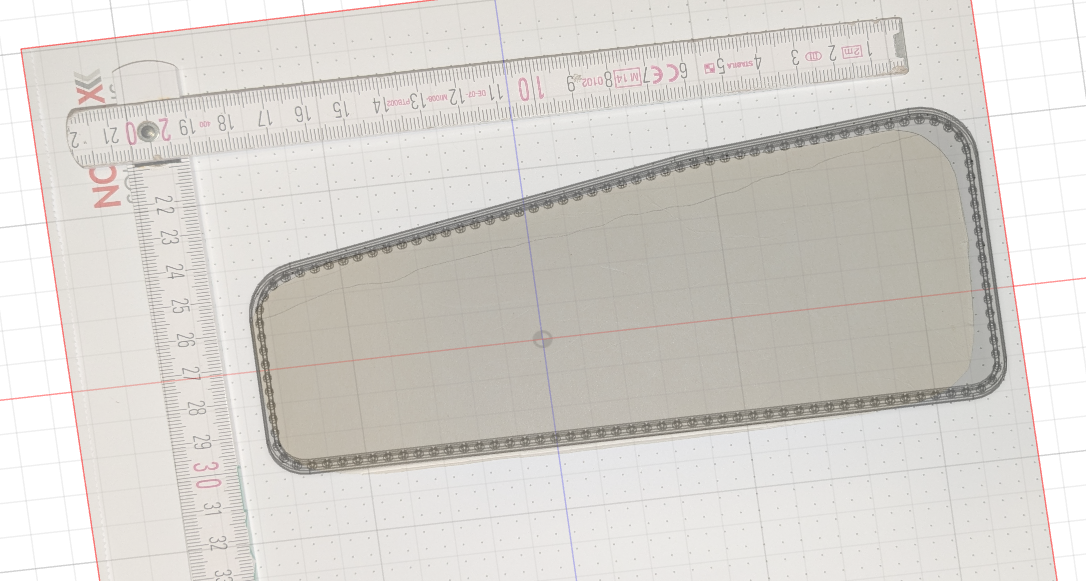Image resolution: width=1086 pixels, height=581 pixels.
Task: Select the red horizontal axis line
Action: point(150,380)
